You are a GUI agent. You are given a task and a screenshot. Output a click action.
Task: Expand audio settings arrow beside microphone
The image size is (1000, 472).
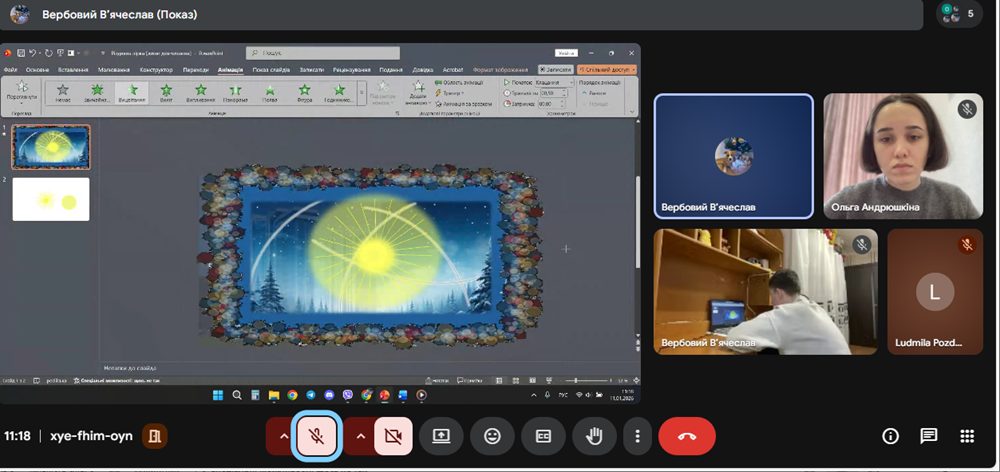coord(284,436)
